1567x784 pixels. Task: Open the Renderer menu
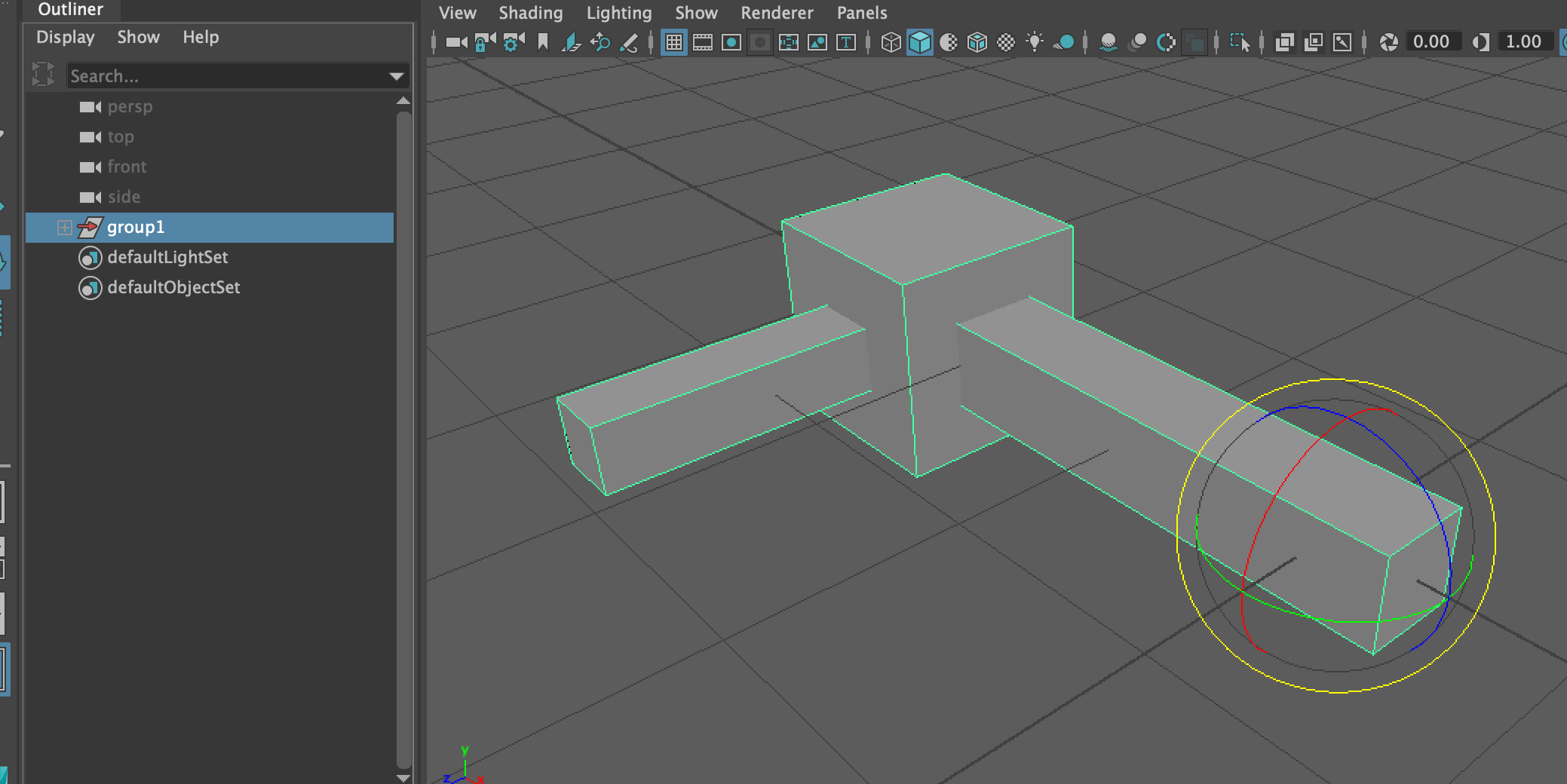click(777, 13)
